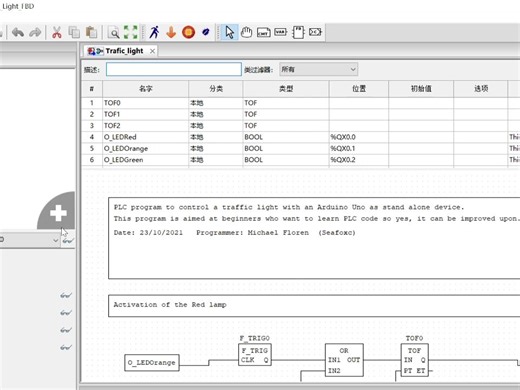Click the description input field
Viewport: 520px width, 390px height.
tap(174, 69)
